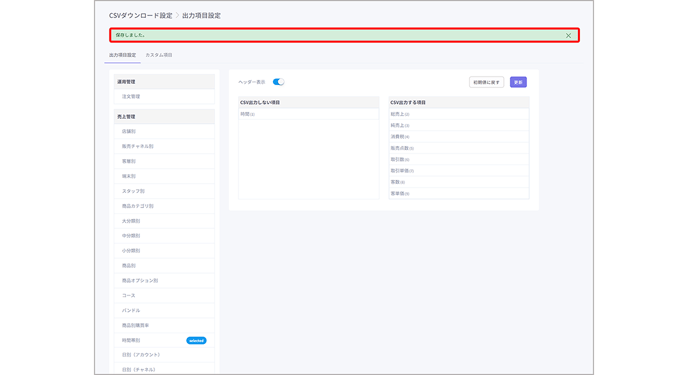The width and height of the screenshot is (688, 375).
Task: Open CSVダウンロード設定 breadcrumb link
Action: (140, 15)
